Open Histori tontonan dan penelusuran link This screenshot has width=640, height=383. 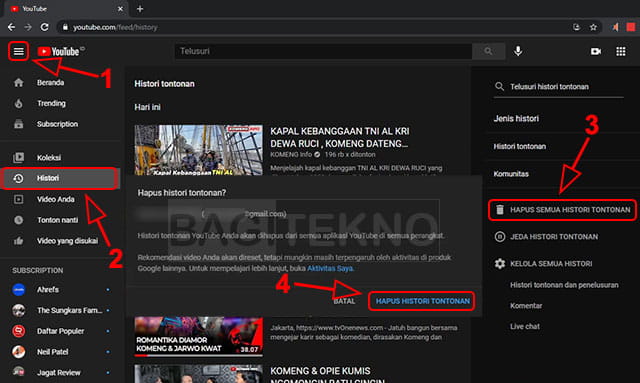[x=564, y=285]
